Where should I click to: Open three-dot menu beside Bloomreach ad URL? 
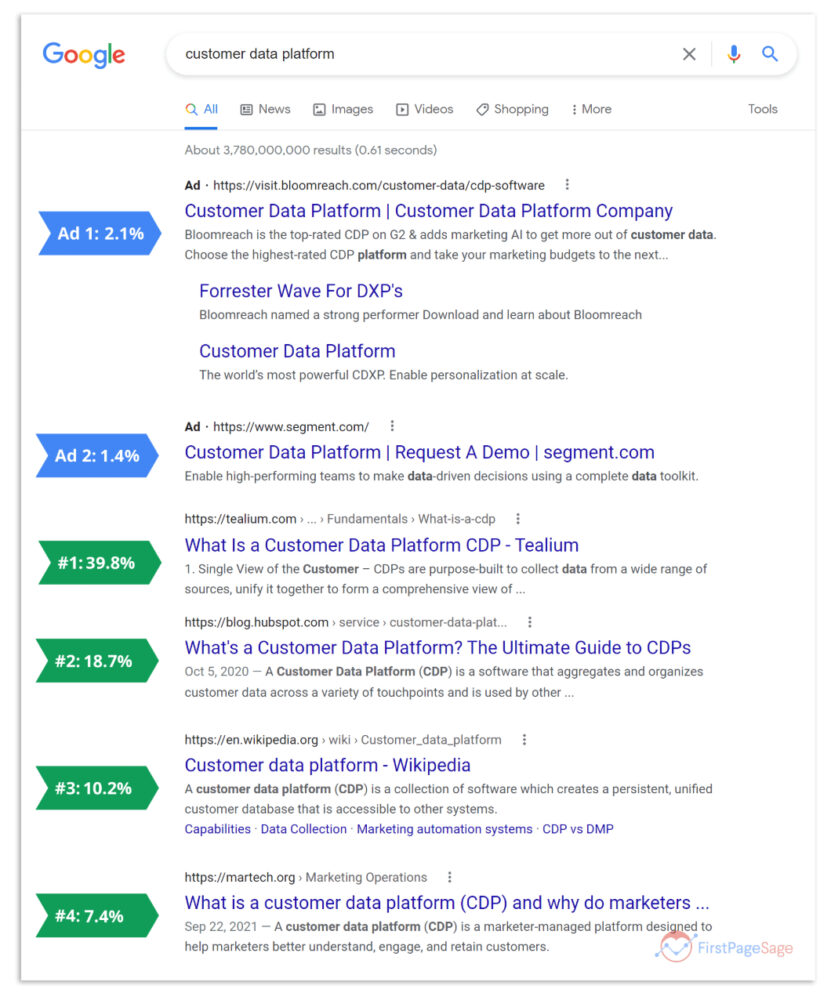(x=567, y=184)
